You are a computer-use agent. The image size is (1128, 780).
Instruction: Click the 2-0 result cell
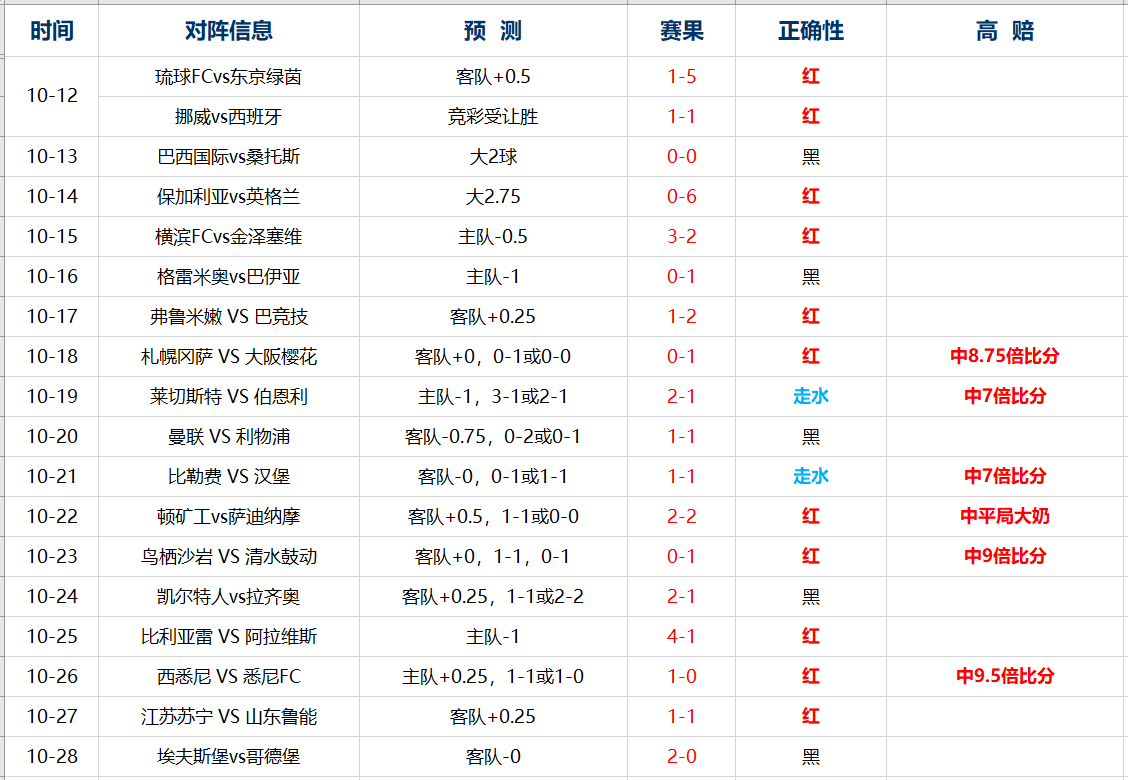click(x=681, y=756)
